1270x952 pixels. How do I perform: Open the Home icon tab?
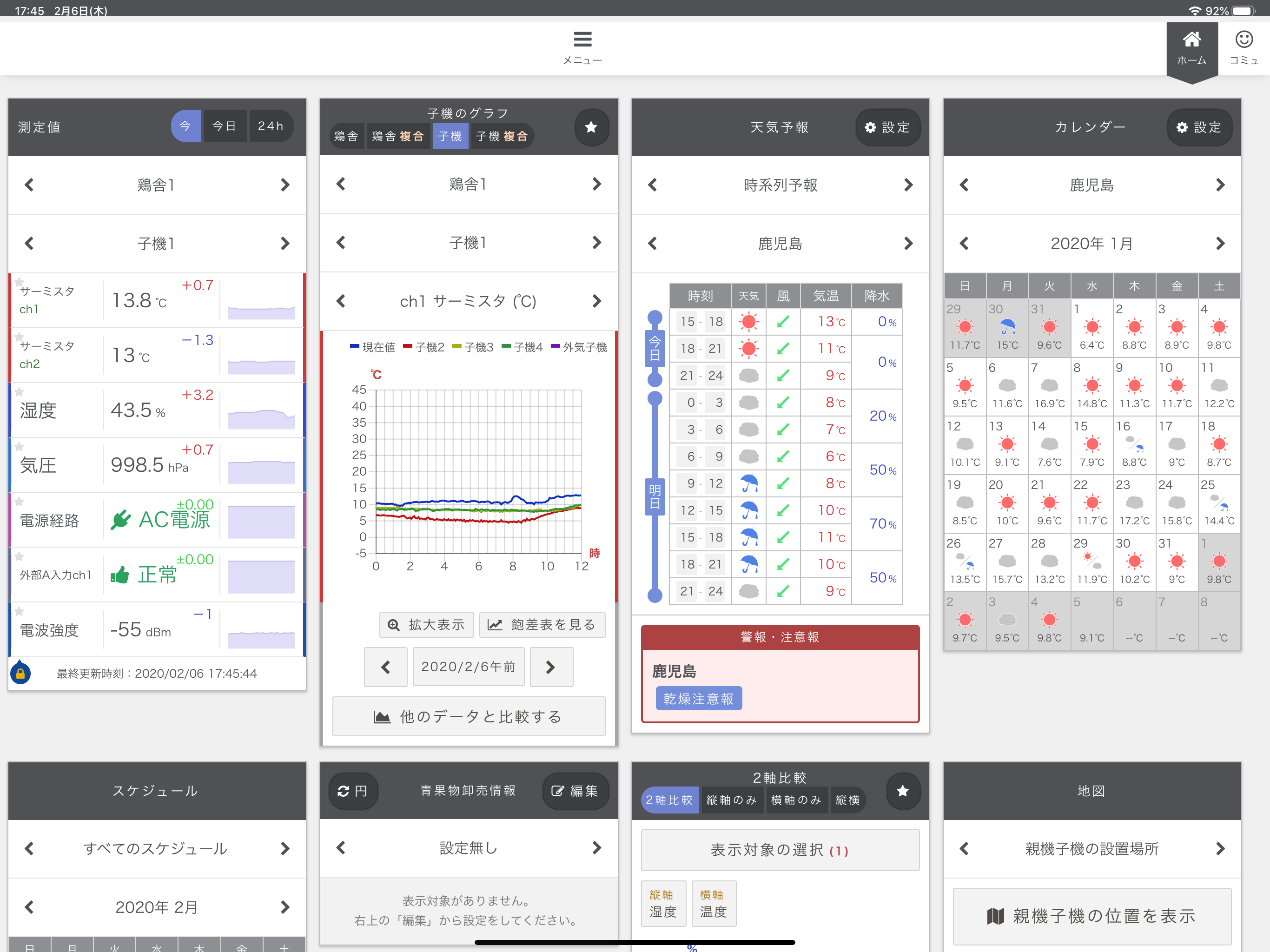(x=1191, y=39)
